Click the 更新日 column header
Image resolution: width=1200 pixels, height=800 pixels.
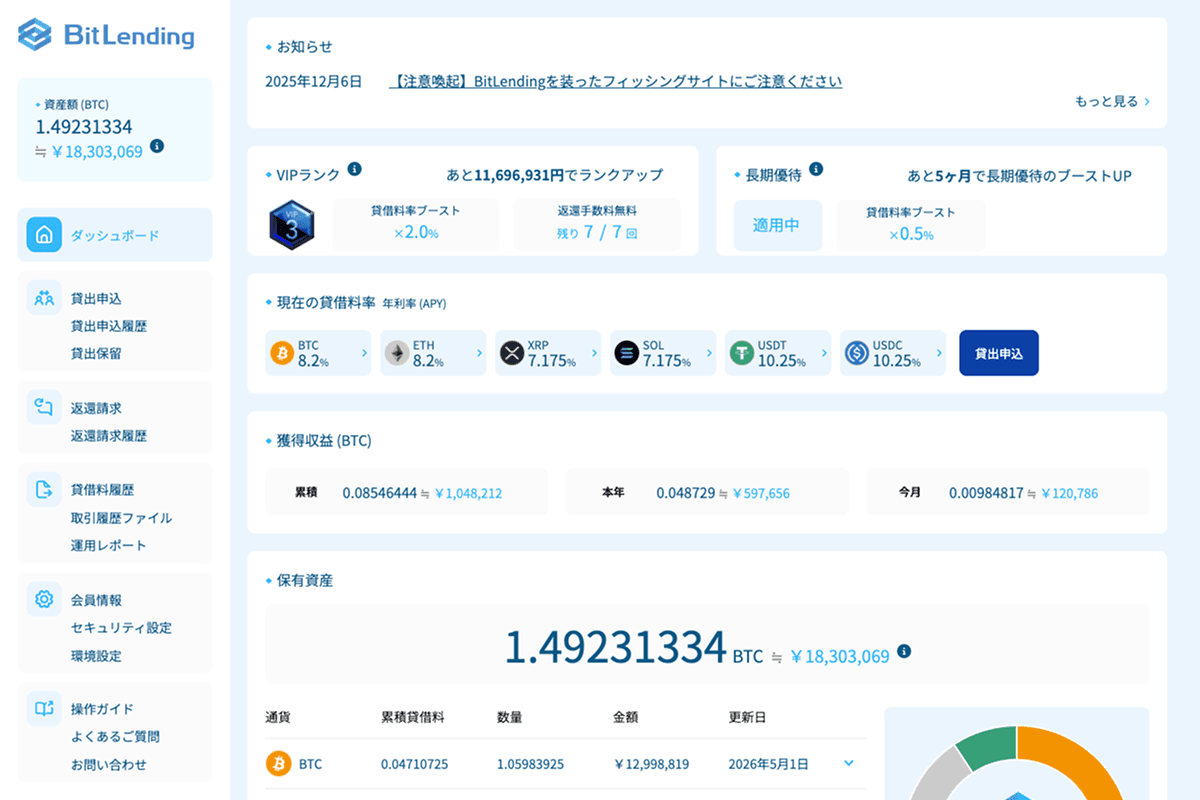tap(748, 718)
